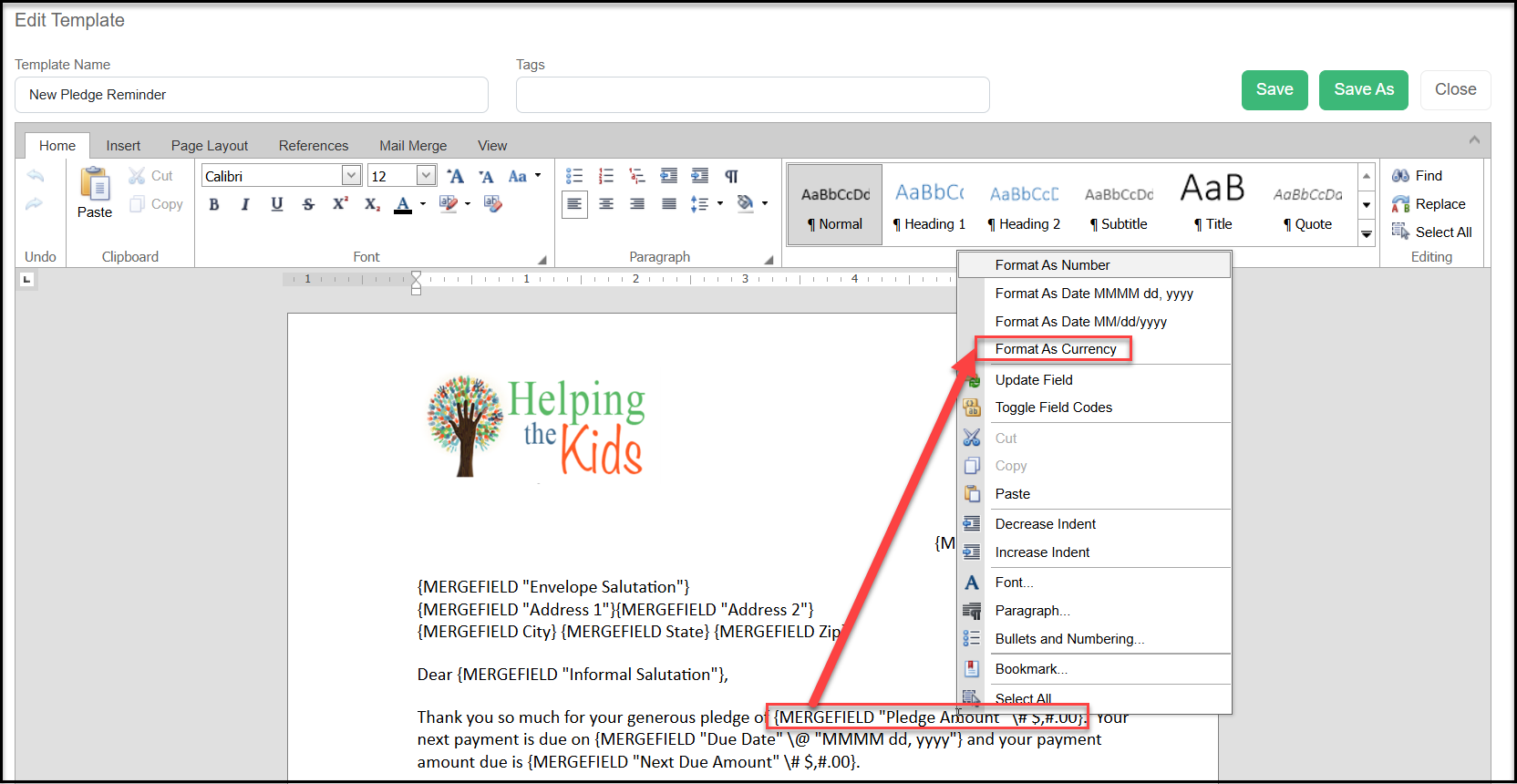Viewport: 1517px width, 784px height.
Task: Click the font color A icon
Action: (x=403, y=204)
